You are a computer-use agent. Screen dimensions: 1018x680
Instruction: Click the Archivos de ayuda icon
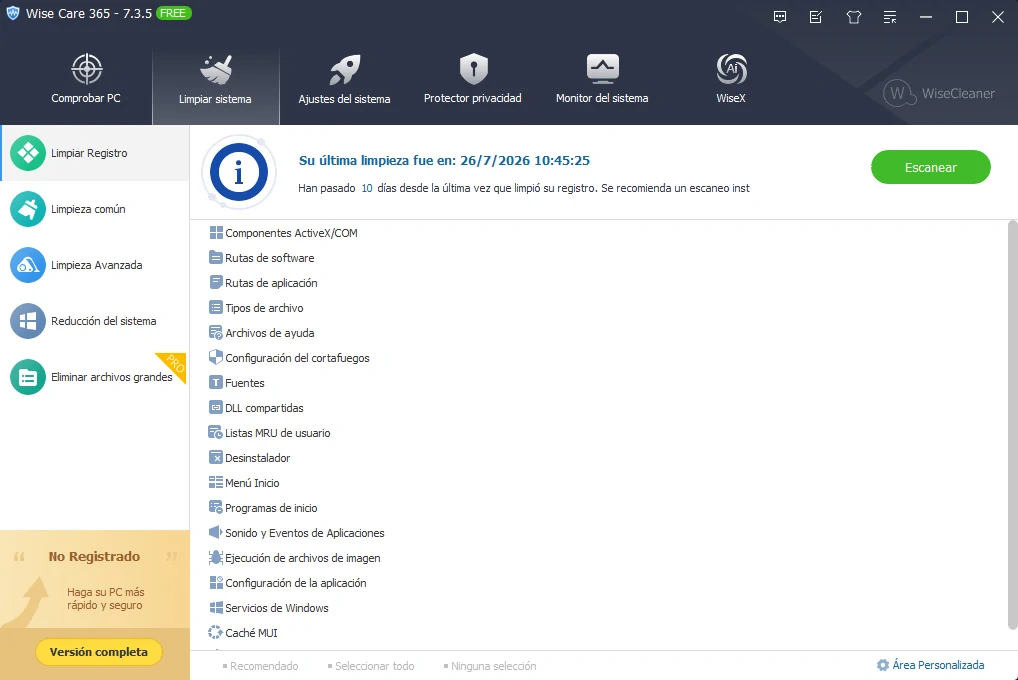pyautogui.click(x=216, y=333)
